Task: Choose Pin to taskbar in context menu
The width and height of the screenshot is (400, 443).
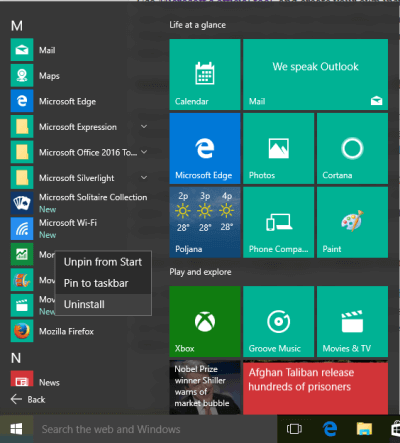Action: [x=103, y=283]
